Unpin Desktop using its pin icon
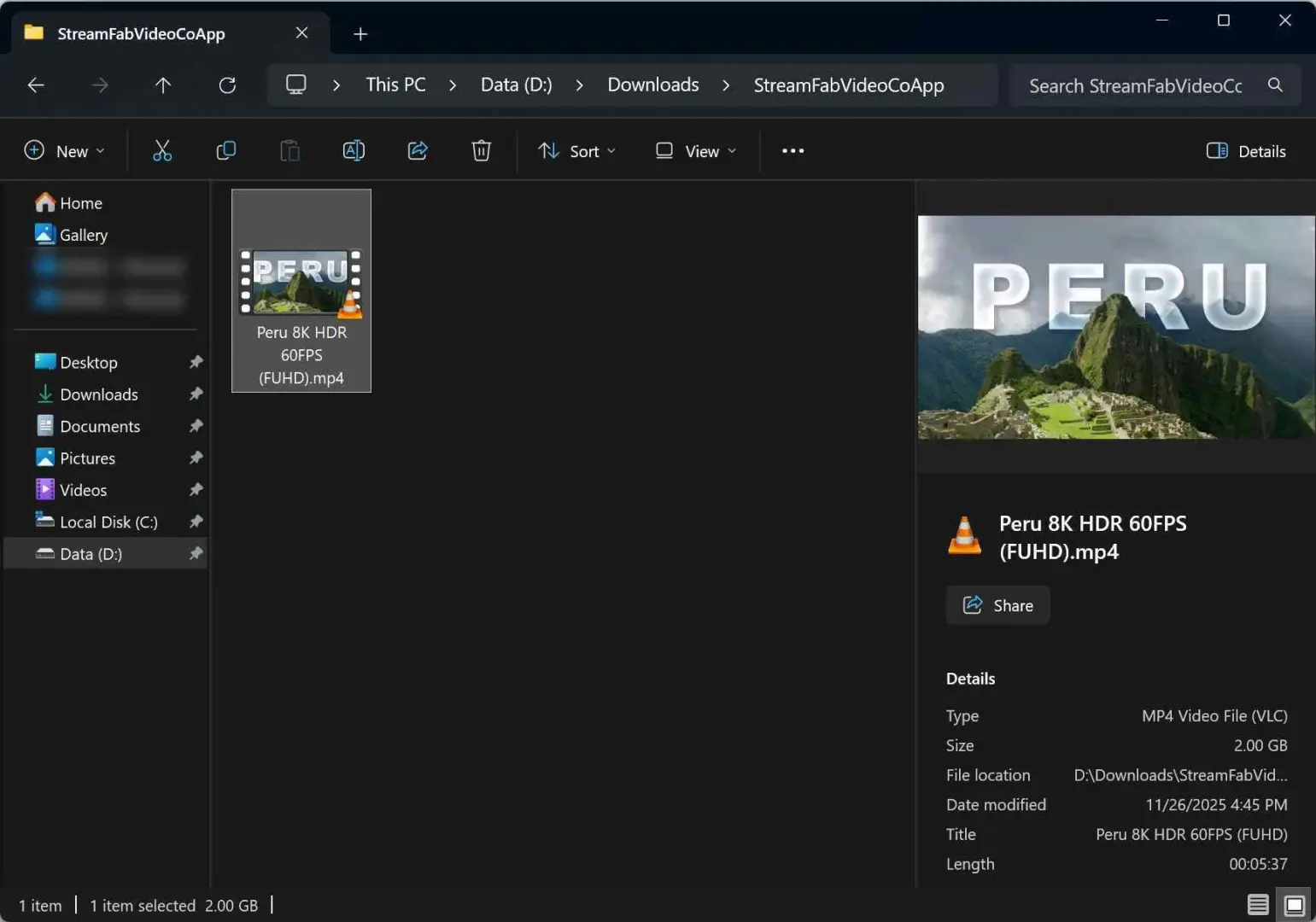The height and width of the screenshot is (922, 1316). click(x=196, y=362)
